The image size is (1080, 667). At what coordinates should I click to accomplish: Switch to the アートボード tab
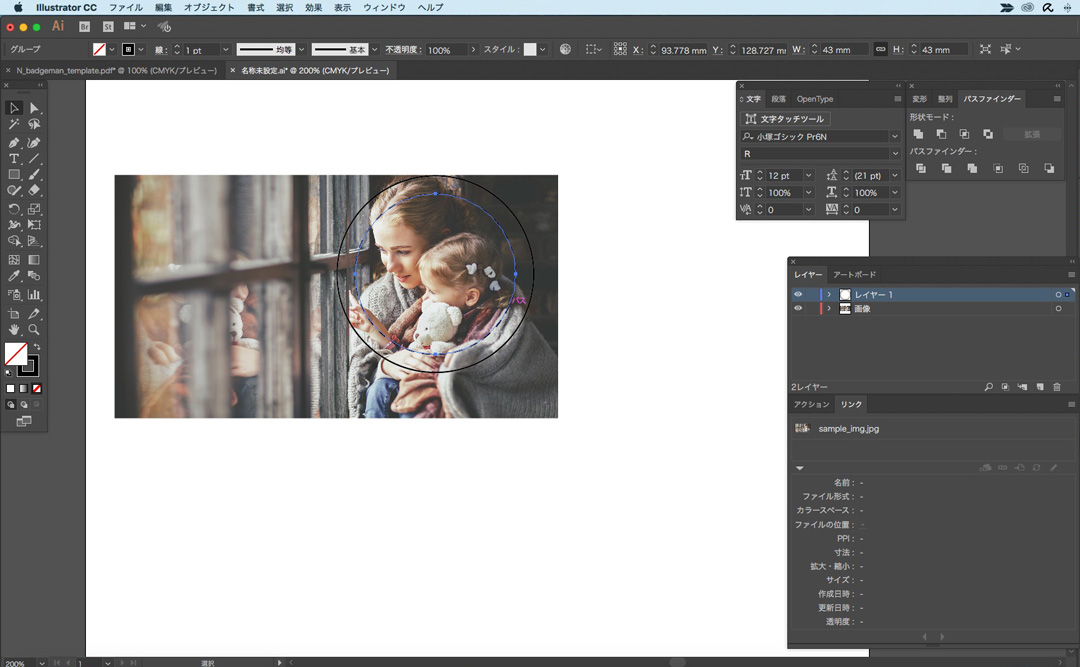point(854,274)
